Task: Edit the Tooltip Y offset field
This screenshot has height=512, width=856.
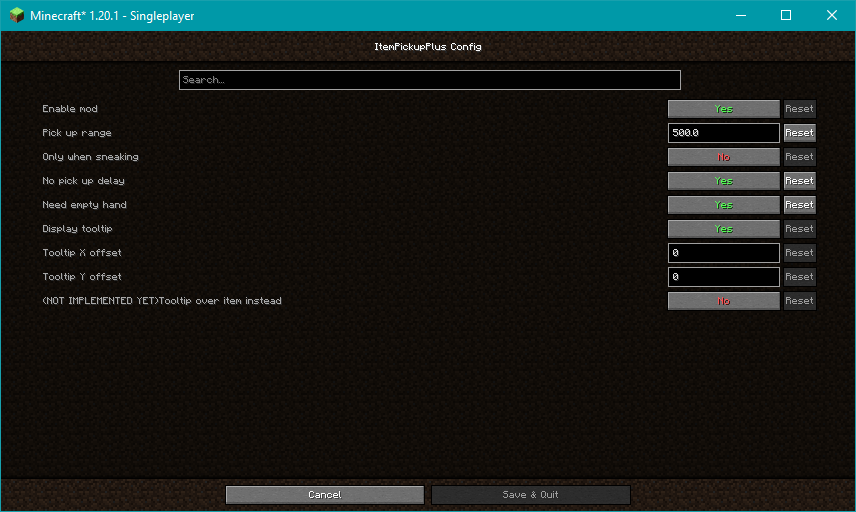Action: (723, 277)
